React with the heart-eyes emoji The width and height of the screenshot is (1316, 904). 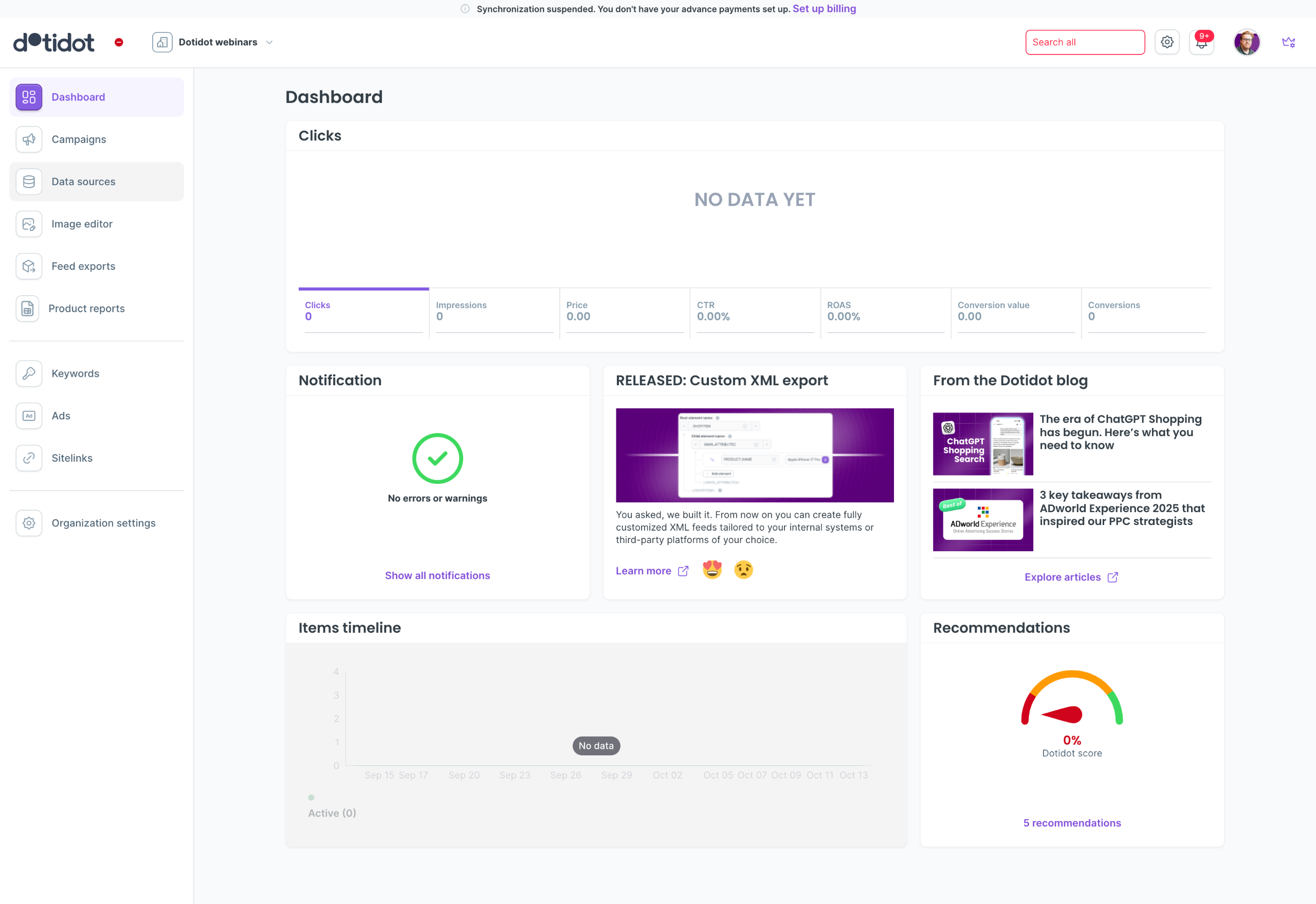pyautogui.click(x=712, y=569)
